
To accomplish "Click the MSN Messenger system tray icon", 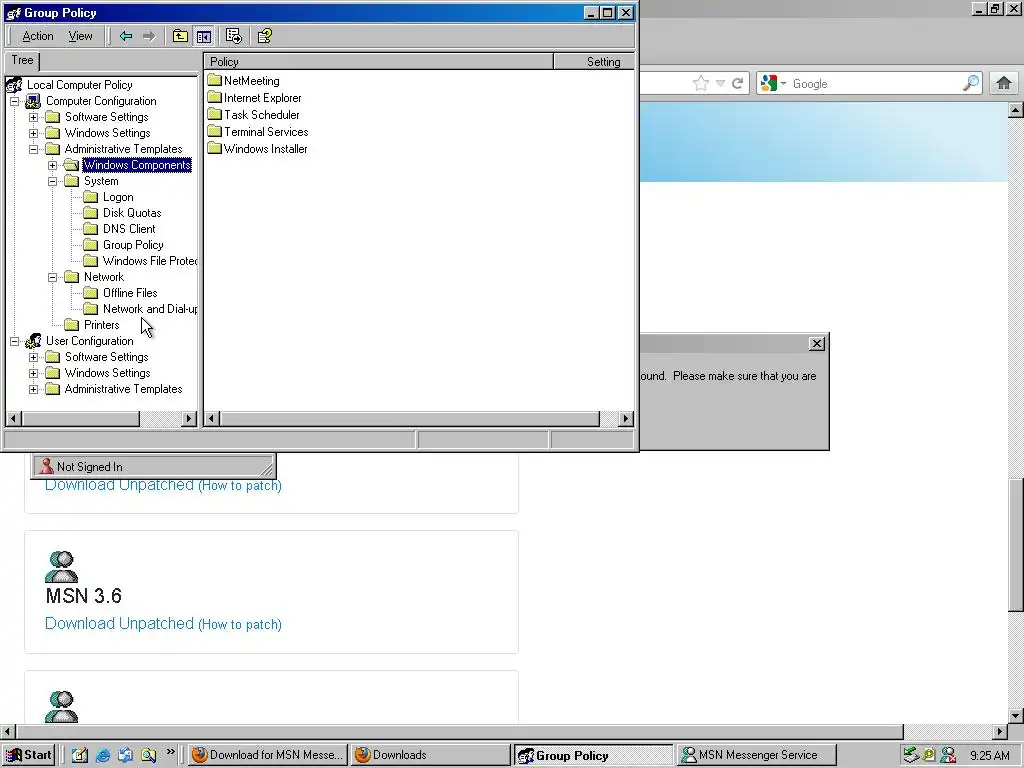I will [948, 756].
